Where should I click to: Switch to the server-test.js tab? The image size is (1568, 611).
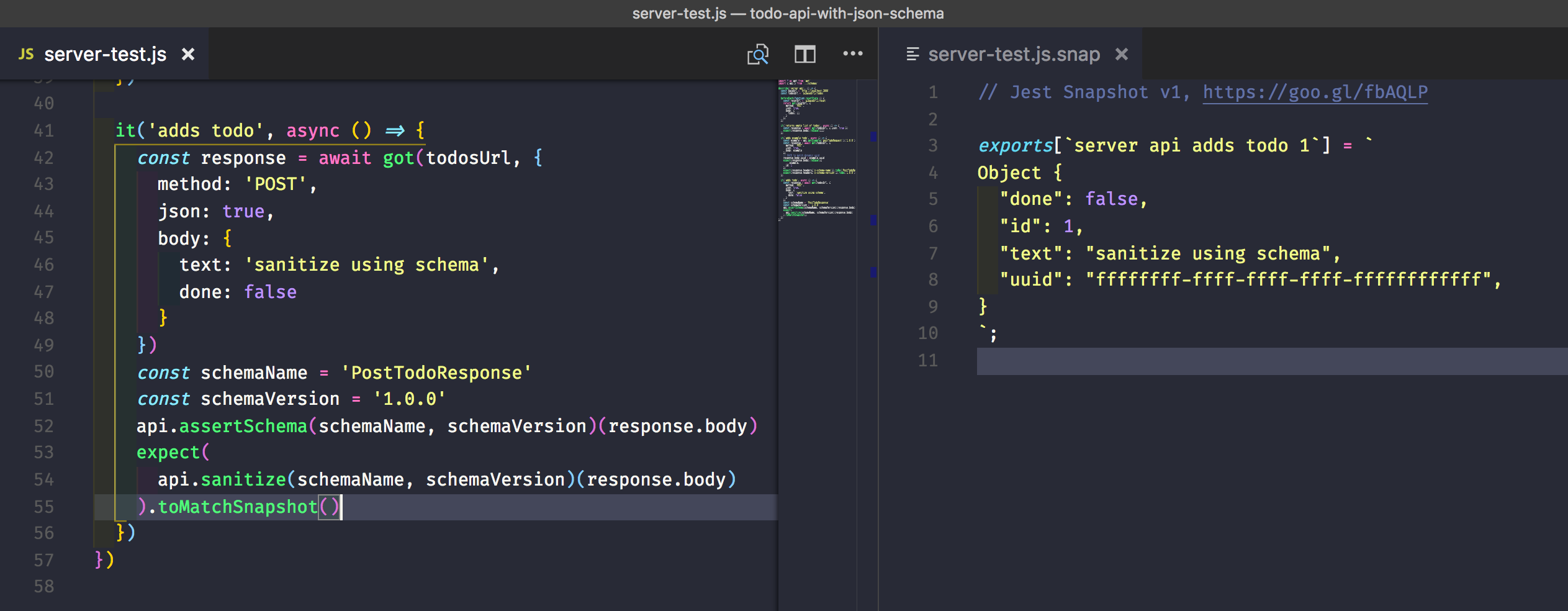(x=105, y=55)
